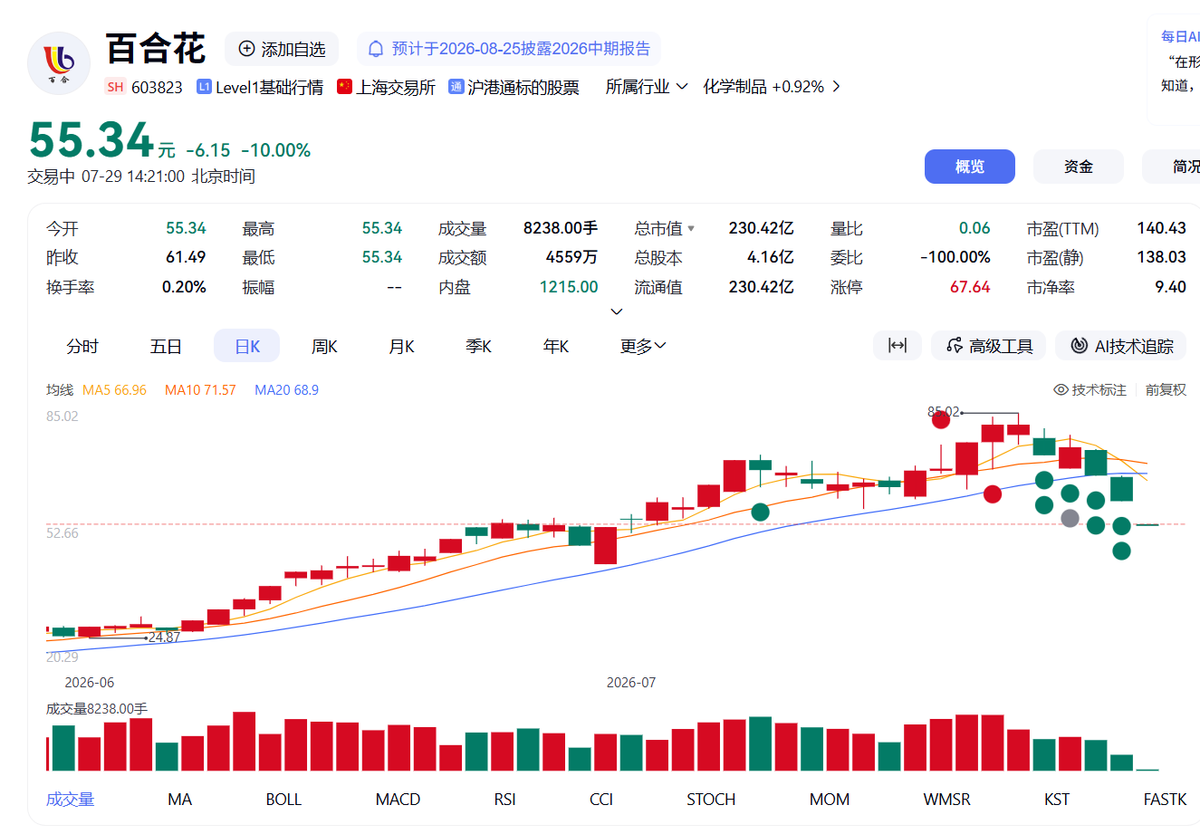The height and width of the screenshot is (833, 1200).
Task: Open AI技术追踪 feature
Action: [x=1121, y=346]
